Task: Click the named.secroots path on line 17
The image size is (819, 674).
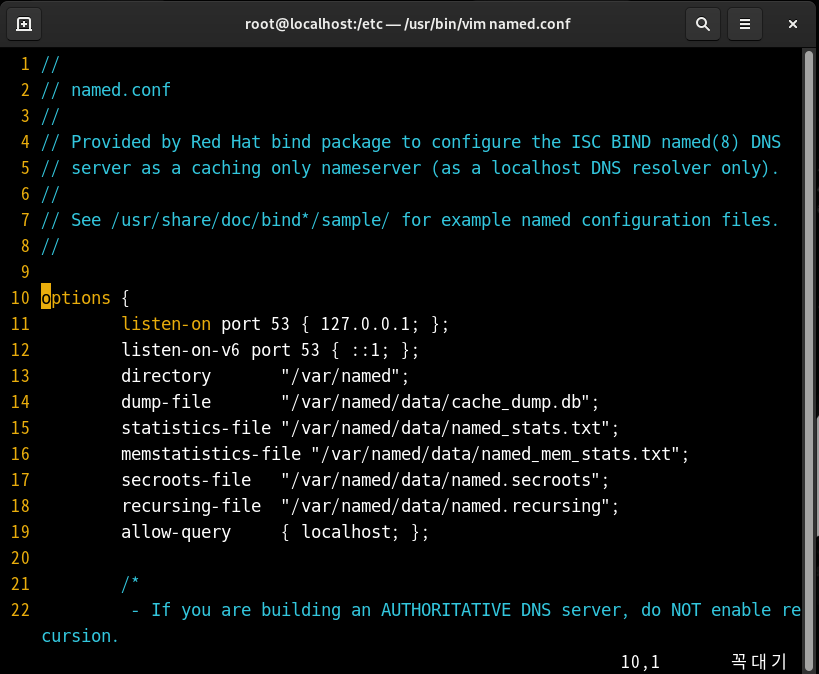Action: [445, 480]
